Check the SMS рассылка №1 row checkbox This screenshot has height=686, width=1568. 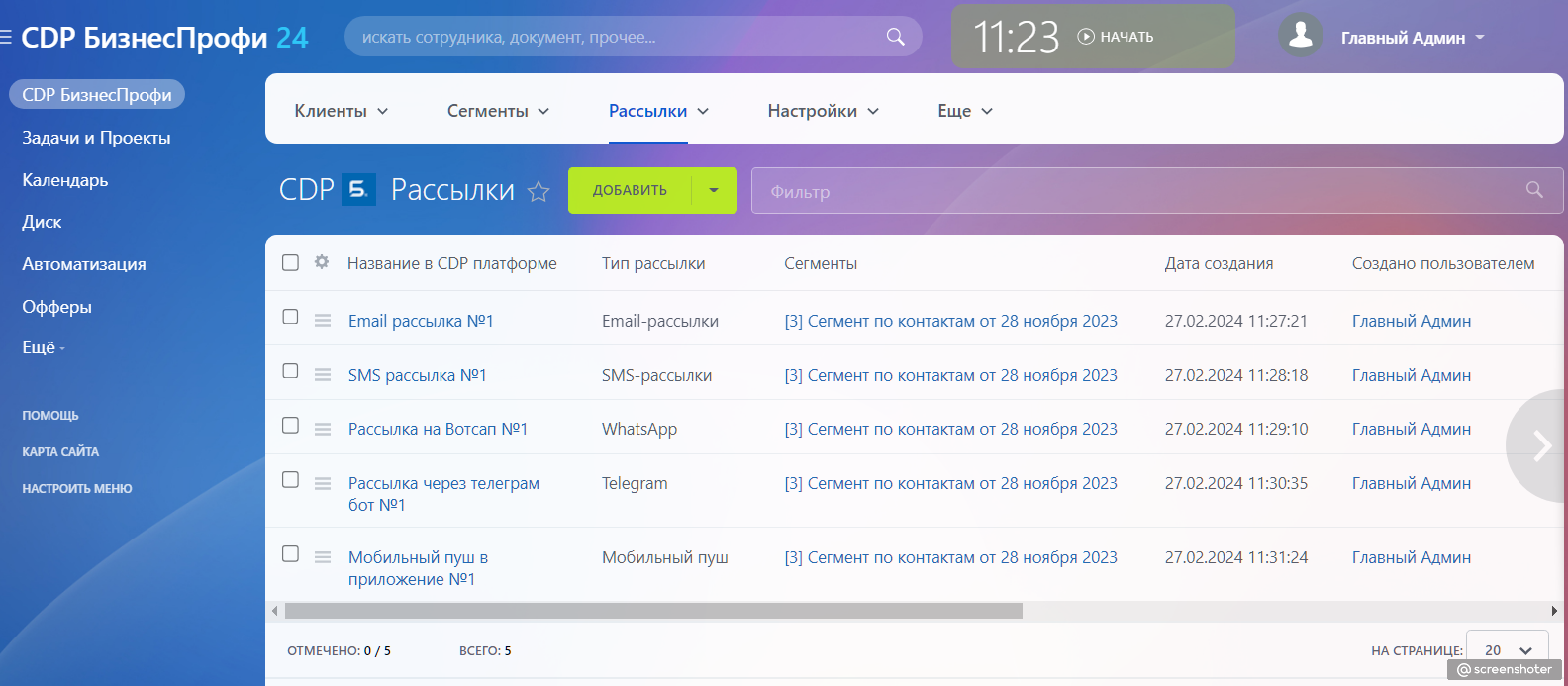point(290,371)
